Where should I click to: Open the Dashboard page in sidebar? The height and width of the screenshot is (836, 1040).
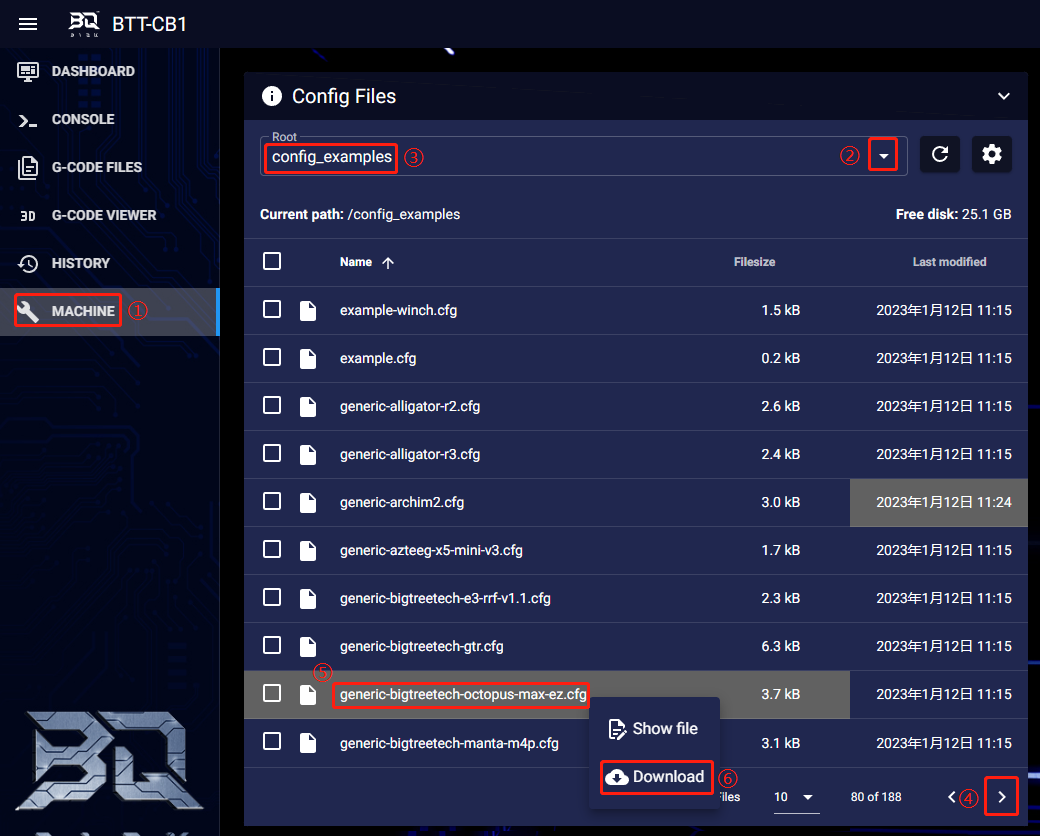pos(92,71)
